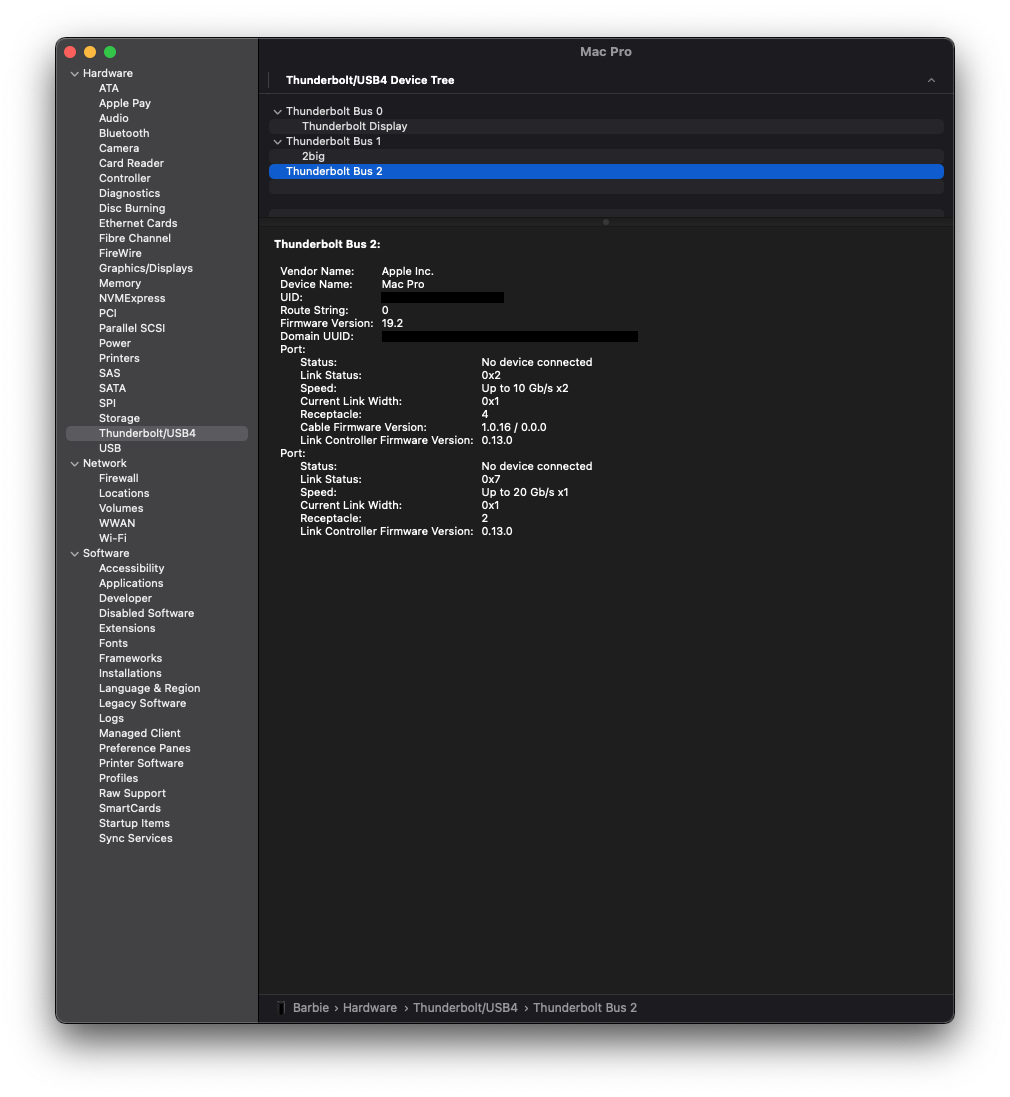Select PCI in sidebar

[108, 313]
